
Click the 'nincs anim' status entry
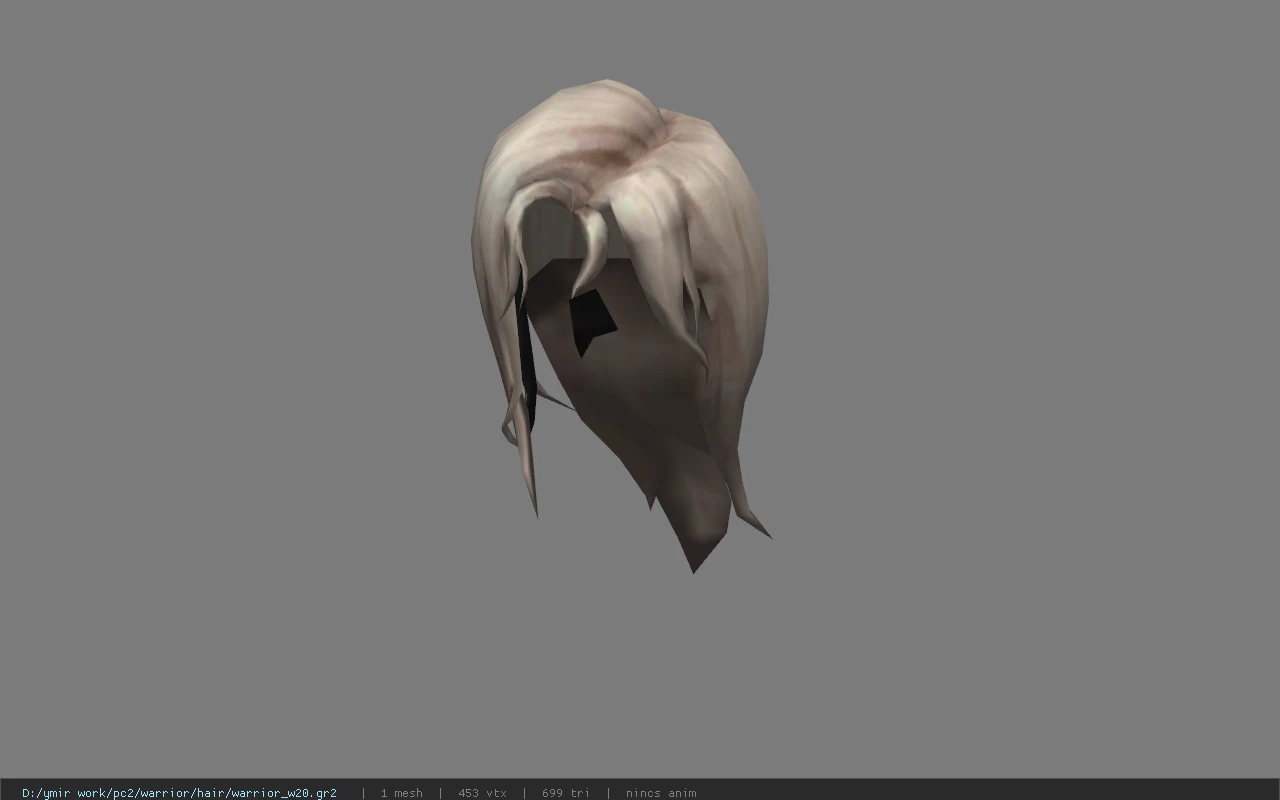(661, 793)
